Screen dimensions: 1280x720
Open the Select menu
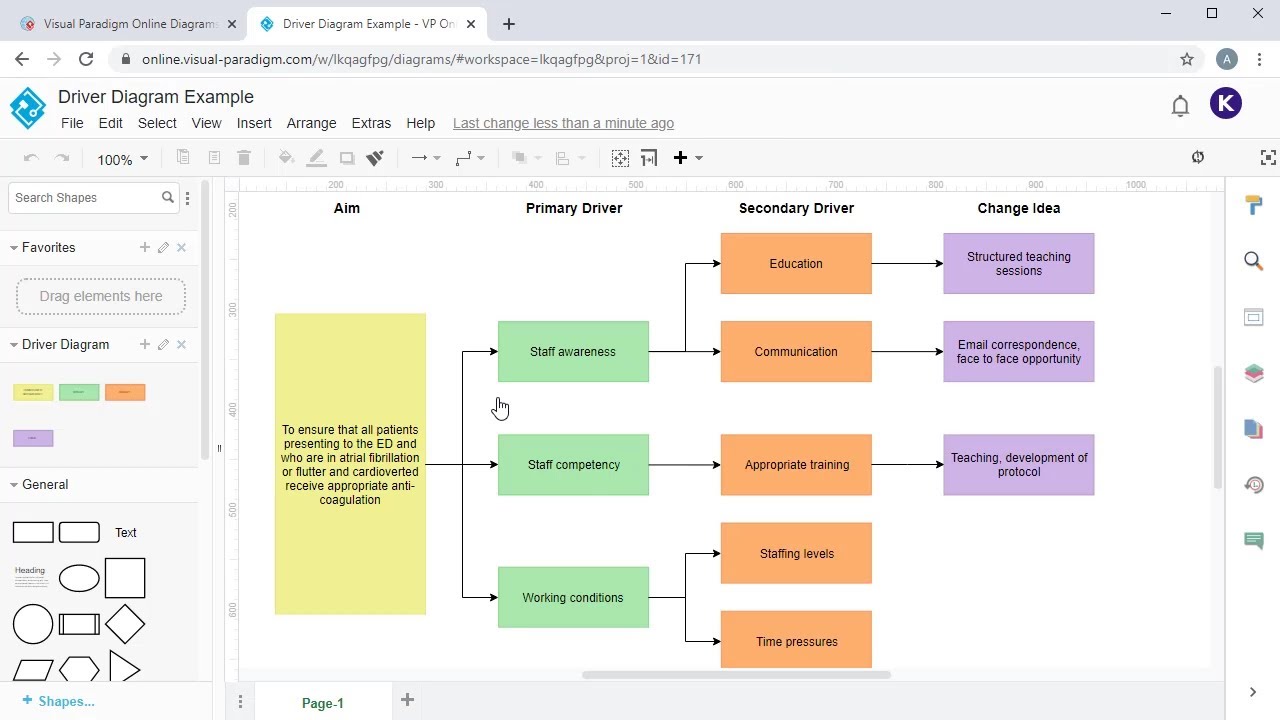pos(157,123)
